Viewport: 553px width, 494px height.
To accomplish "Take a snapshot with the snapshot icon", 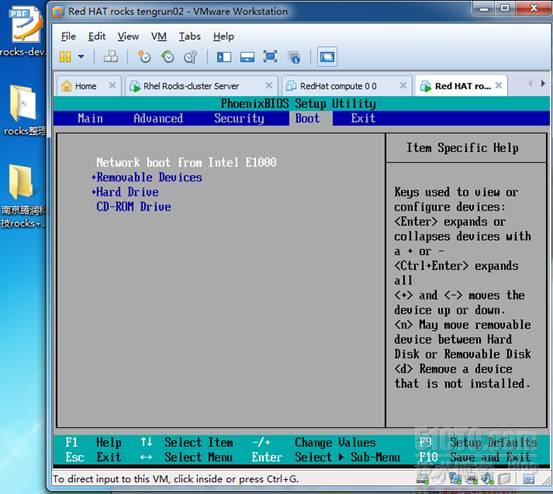I will 144,56.
